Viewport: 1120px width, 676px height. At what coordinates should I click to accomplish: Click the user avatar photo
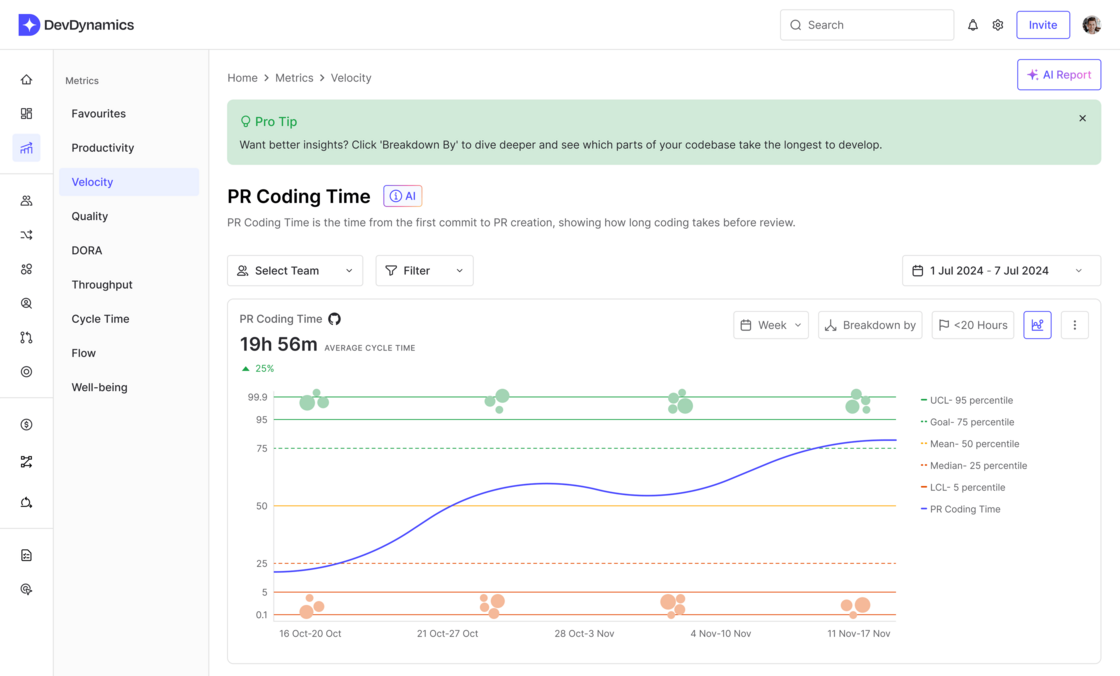point(1091,25)
